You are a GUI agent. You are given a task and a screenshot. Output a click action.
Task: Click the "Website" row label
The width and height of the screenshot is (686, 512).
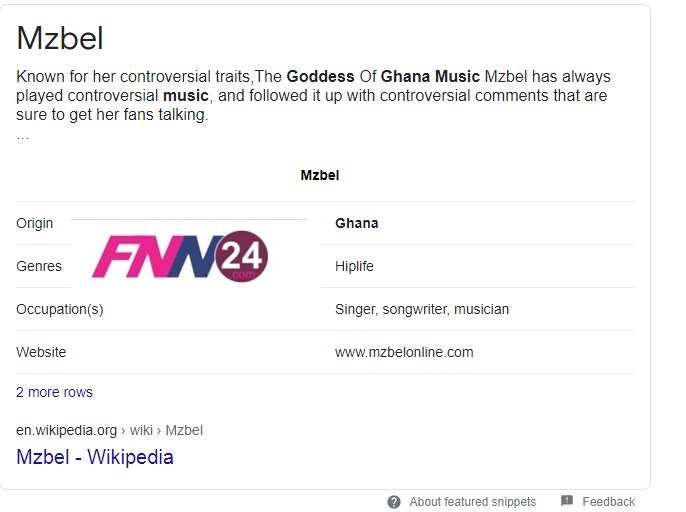(x=41, y=352)
